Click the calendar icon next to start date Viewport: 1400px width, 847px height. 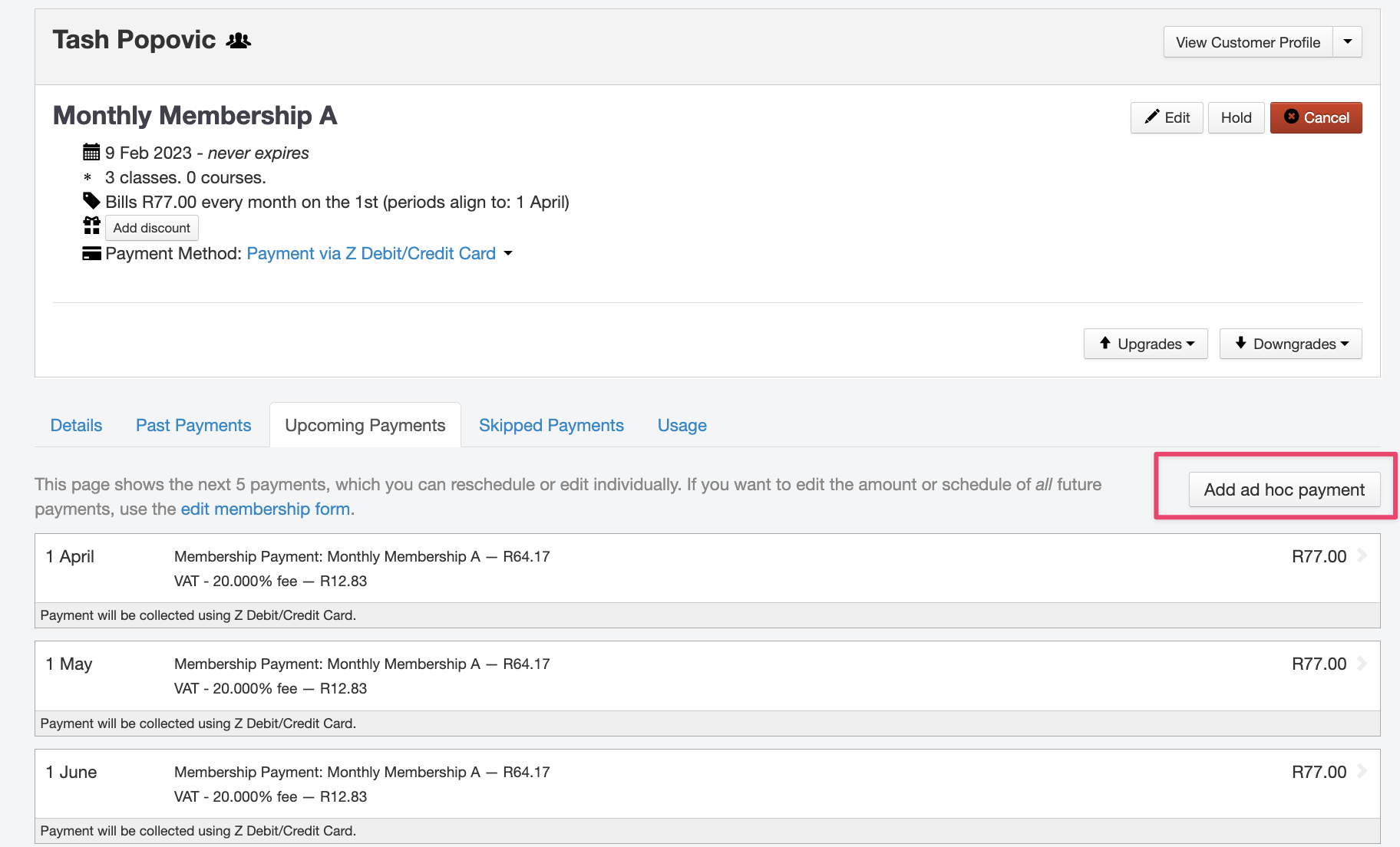point(91,152)
